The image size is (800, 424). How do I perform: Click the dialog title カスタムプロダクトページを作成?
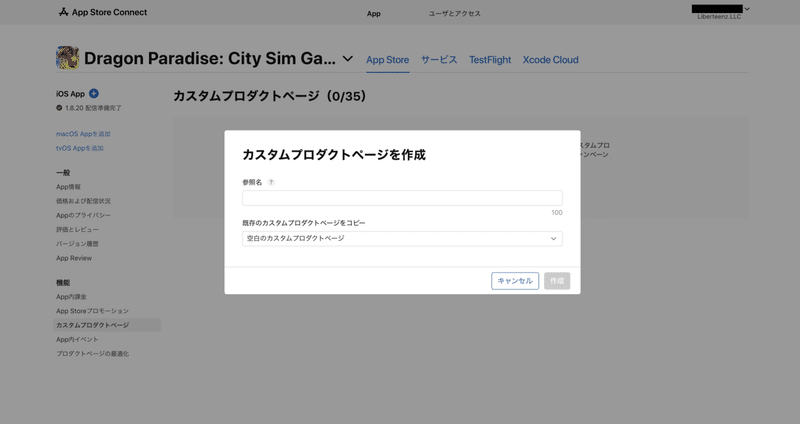tap(334, 155)
